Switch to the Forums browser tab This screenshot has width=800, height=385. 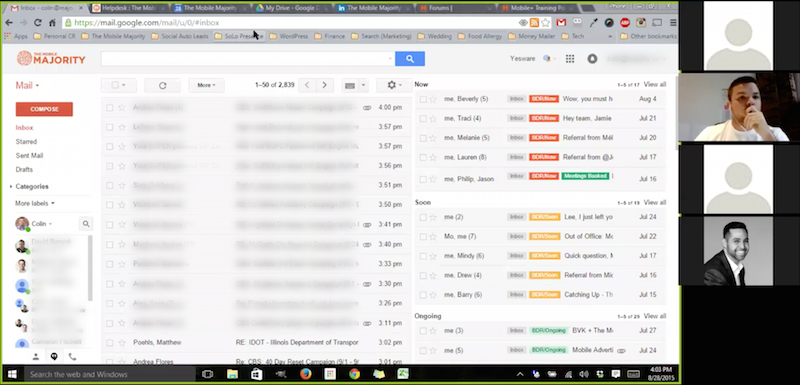pyautogui.click(x=456, y=8)
